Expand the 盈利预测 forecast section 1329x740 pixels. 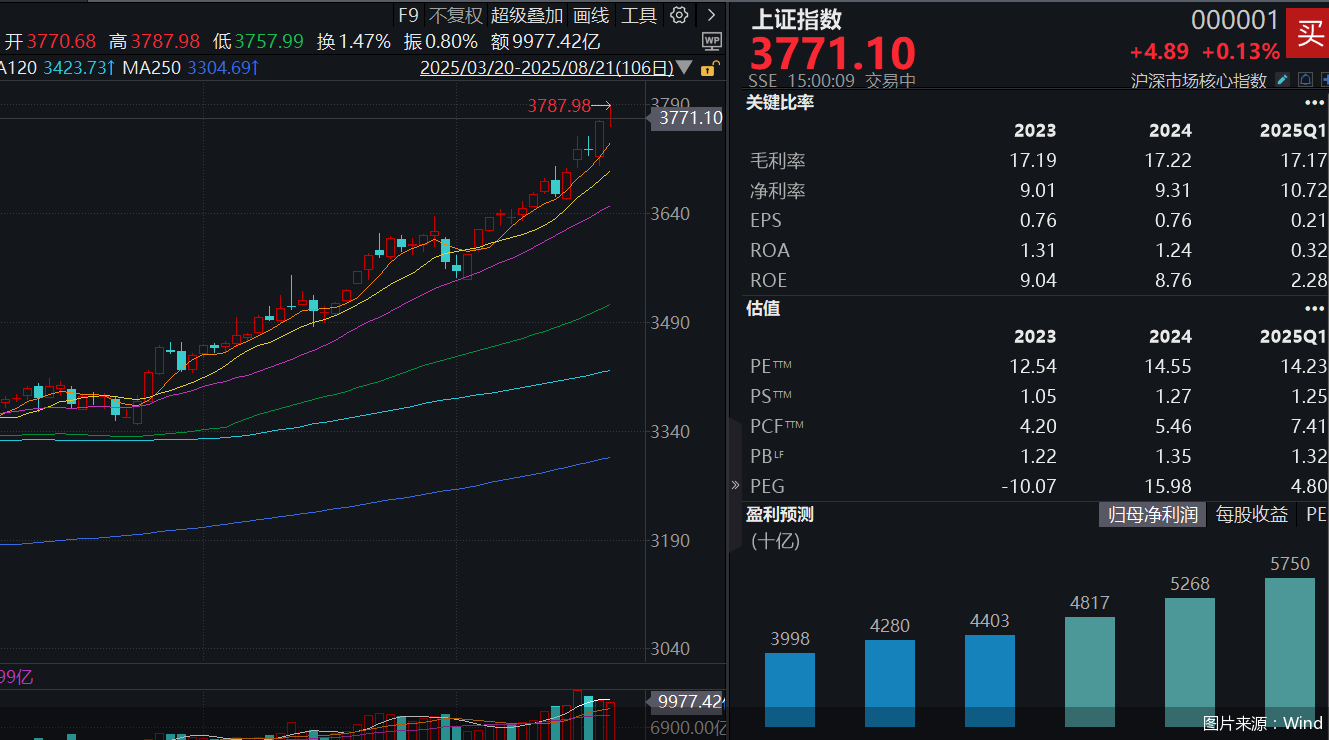pos(781,514)
